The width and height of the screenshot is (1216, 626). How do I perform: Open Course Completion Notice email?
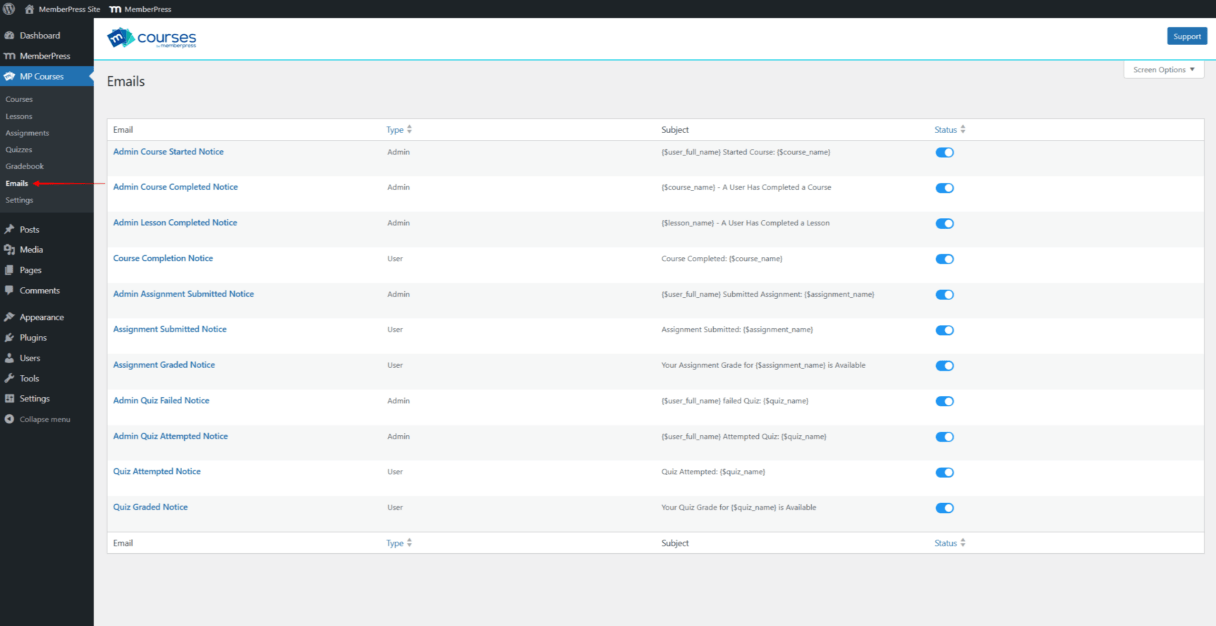click(163, 258)
